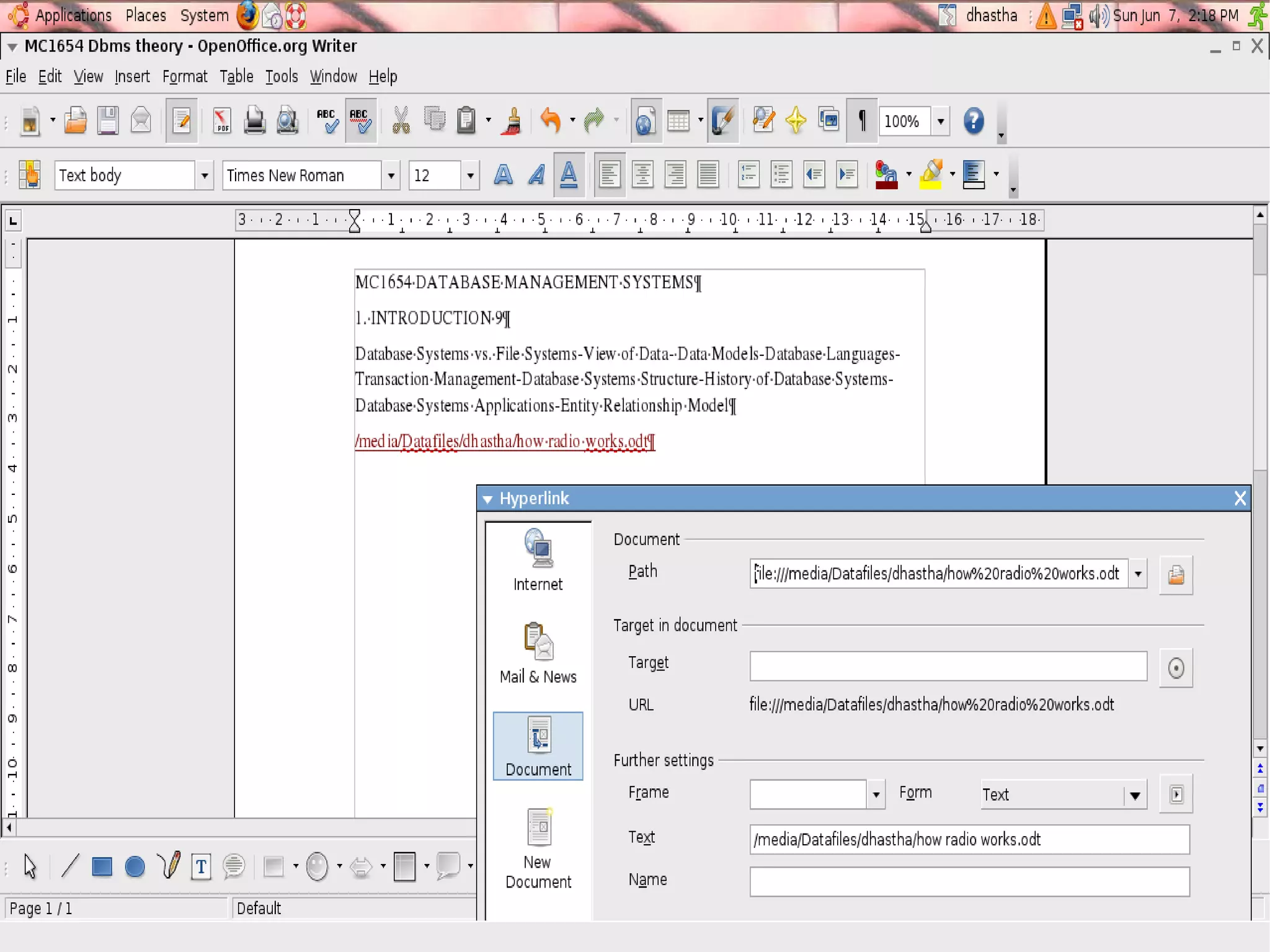This screenshot has width=1270, height=952.
Task: Toggle Bold formatting button
Action: click(503, 175)
